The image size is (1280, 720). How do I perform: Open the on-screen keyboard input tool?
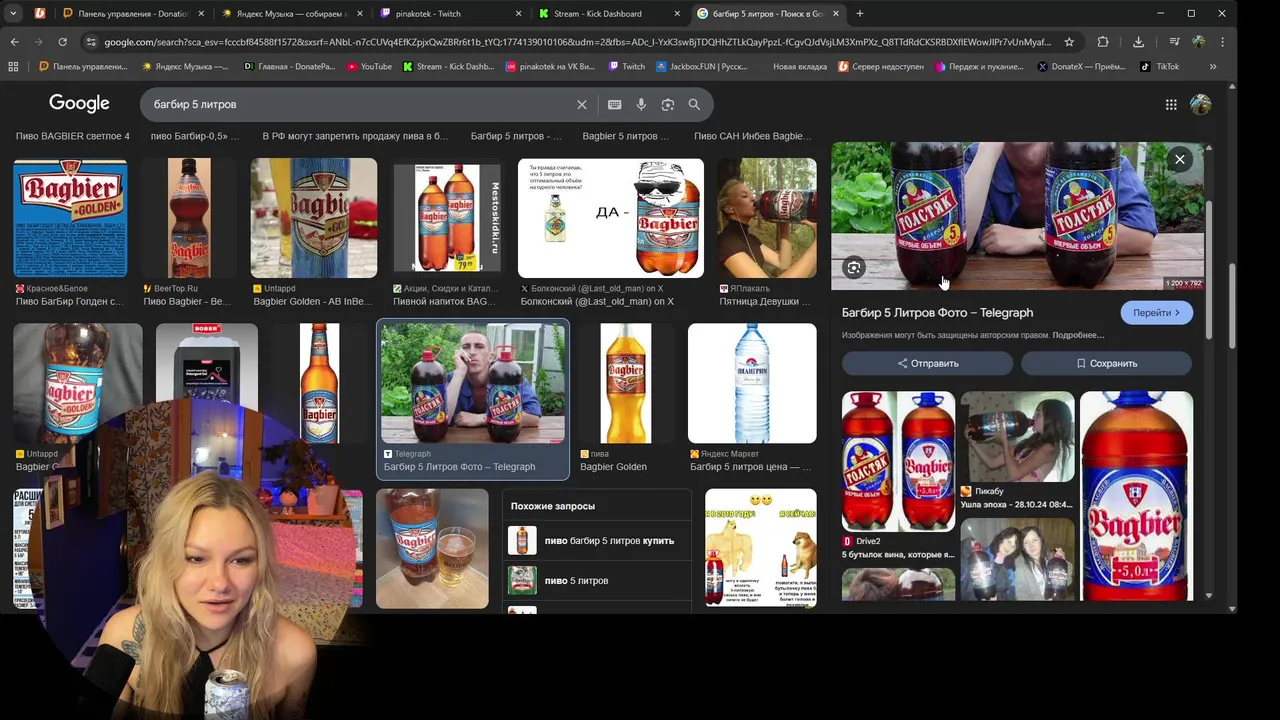(x=614, y=104)
